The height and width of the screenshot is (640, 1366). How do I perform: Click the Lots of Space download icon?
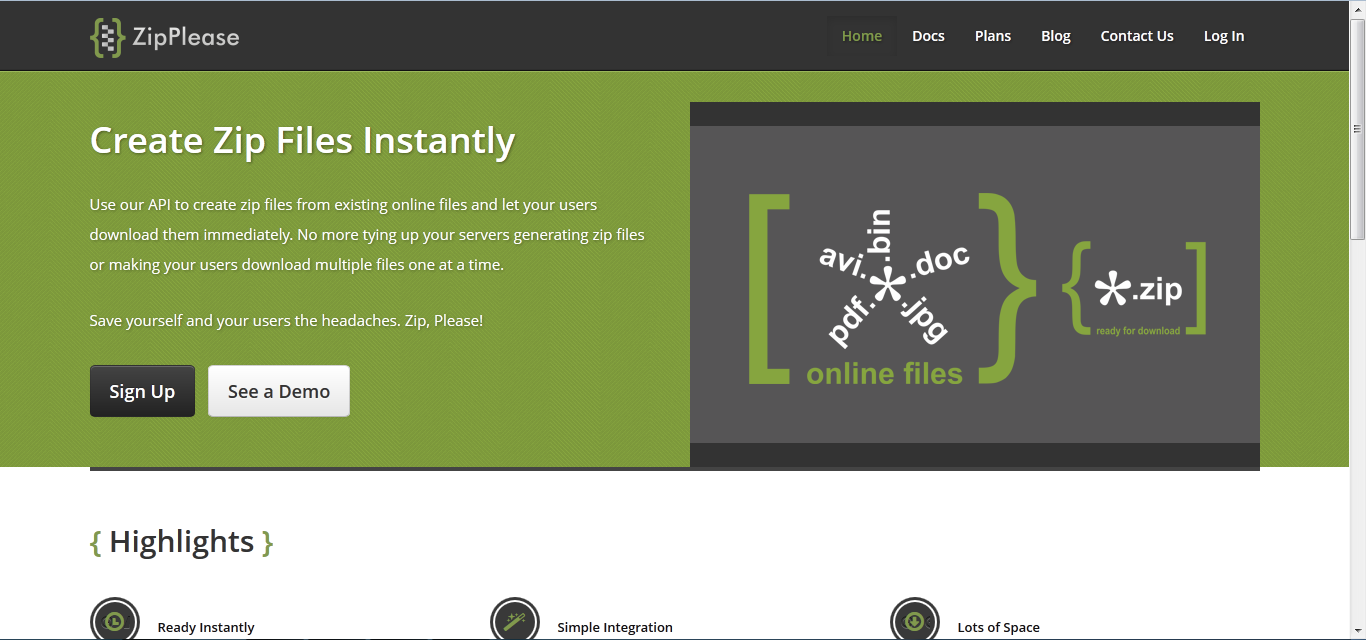[915, 620]
